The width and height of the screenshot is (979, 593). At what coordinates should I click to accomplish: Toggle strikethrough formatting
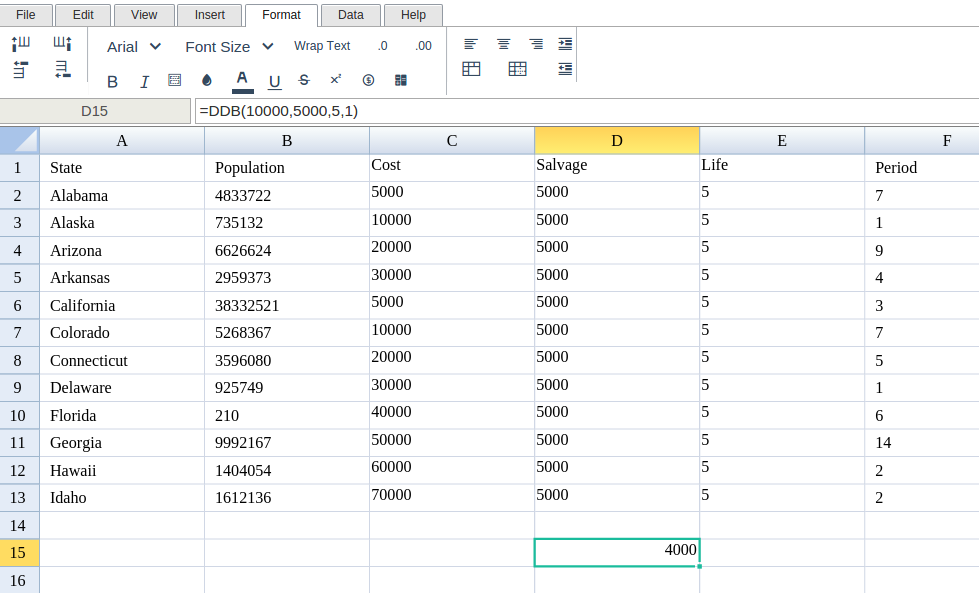pyautogui.click(x=304, y=80)
